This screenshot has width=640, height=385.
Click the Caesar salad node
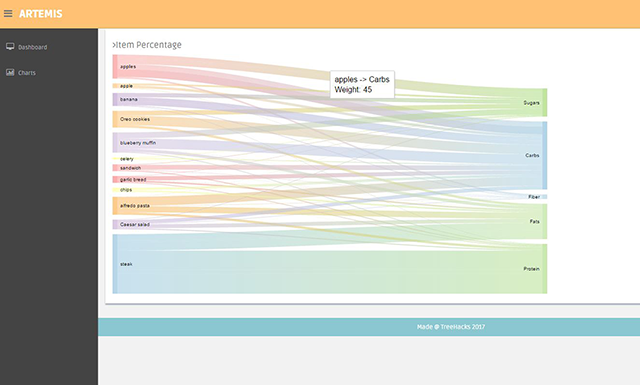click(x=115, y=225)
